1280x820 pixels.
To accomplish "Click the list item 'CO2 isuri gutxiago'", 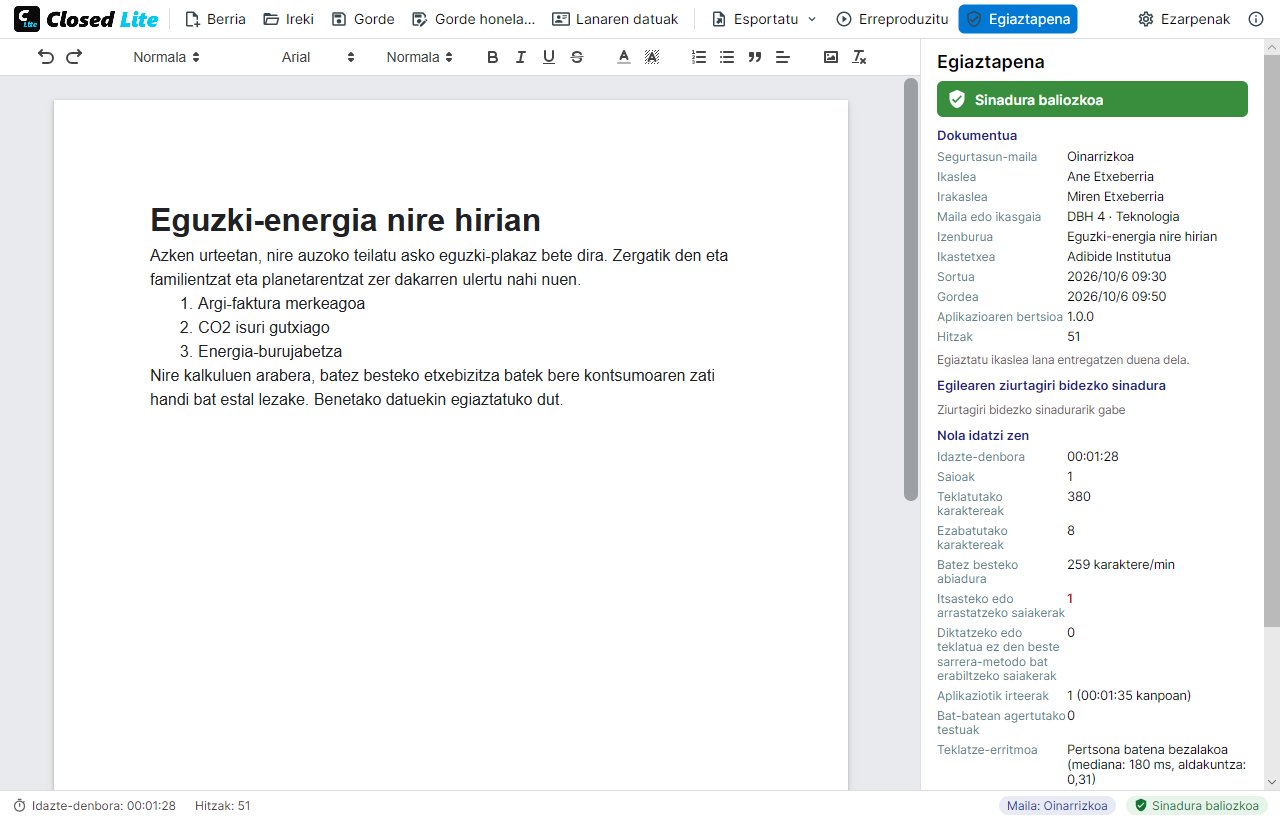I will pyautogui.click(x=264, y=327).
